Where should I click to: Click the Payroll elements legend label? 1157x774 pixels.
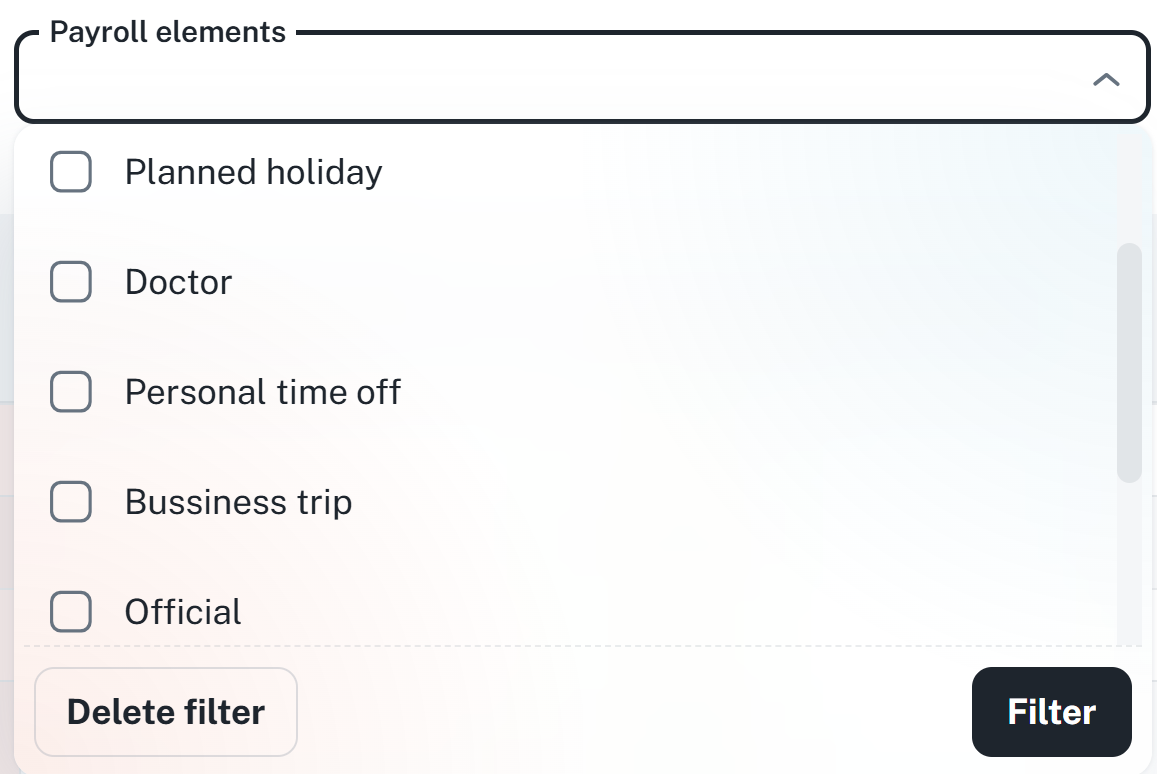tap(168, 32)
